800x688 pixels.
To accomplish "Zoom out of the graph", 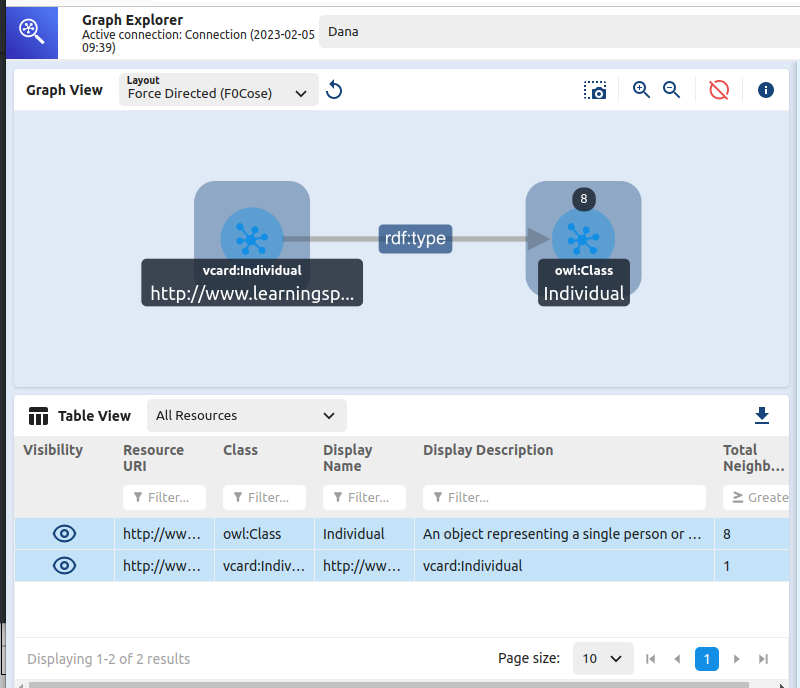I will [671, 90].
